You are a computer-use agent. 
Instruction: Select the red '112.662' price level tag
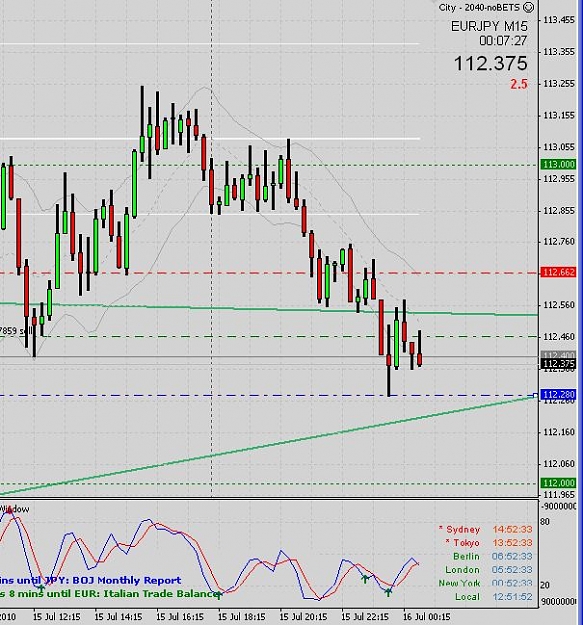pos(558,272)
